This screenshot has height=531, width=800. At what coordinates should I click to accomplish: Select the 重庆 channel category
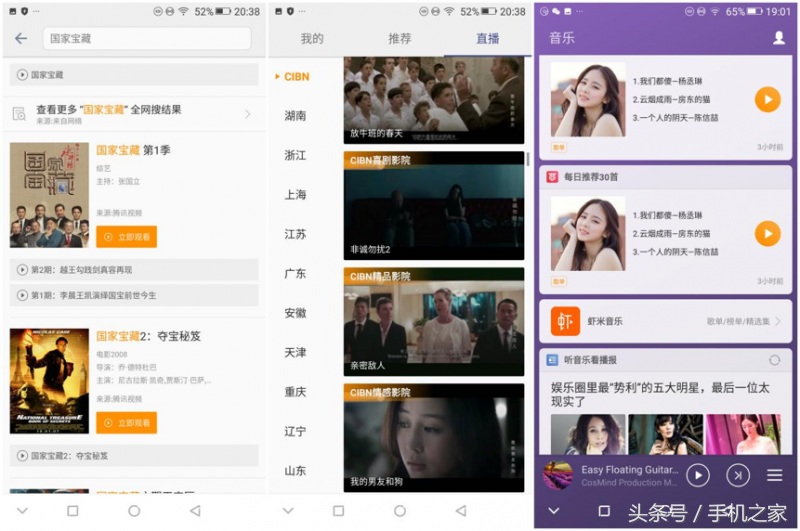[295, 392]
